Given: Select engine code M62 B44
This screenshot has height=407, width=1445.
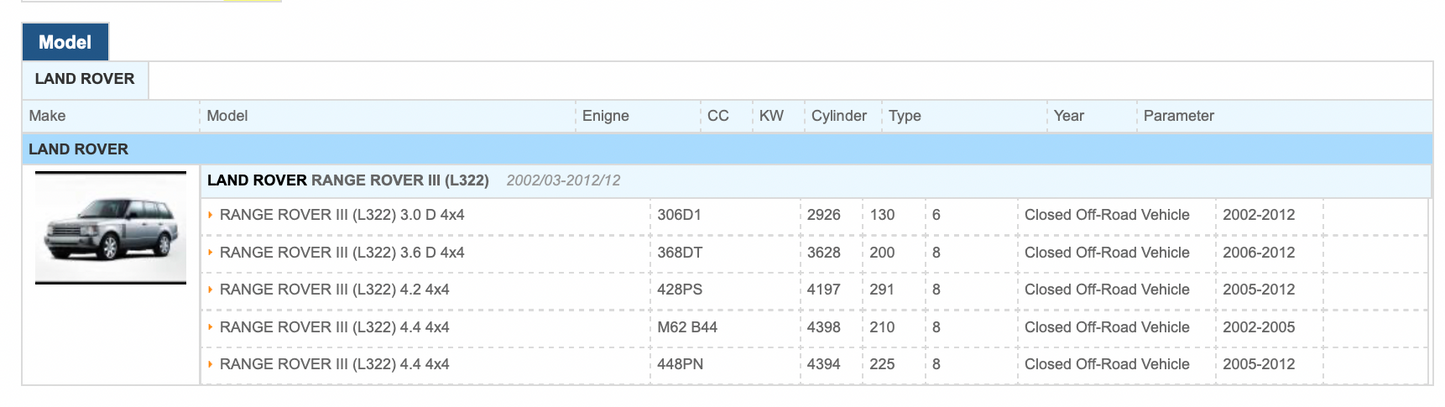Looking at the screenshot, I should pos(688,327).
